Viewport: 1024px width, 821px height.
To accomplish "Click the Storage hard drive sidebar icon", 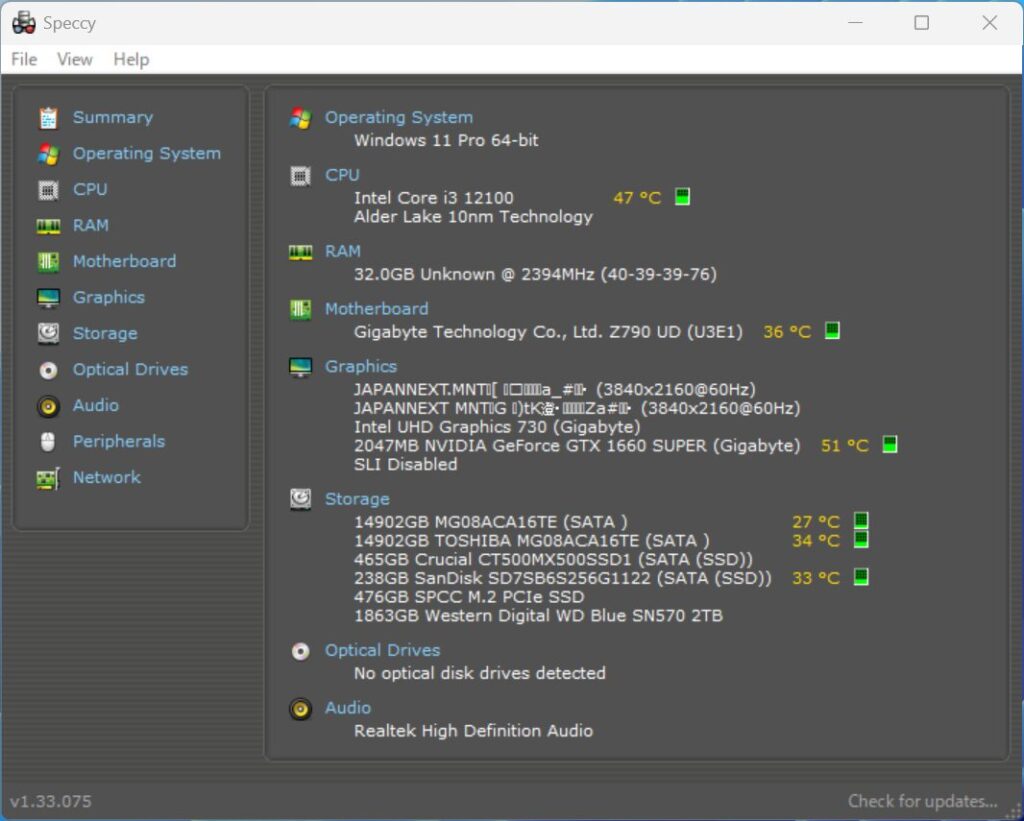I will (x=48, y=334).
